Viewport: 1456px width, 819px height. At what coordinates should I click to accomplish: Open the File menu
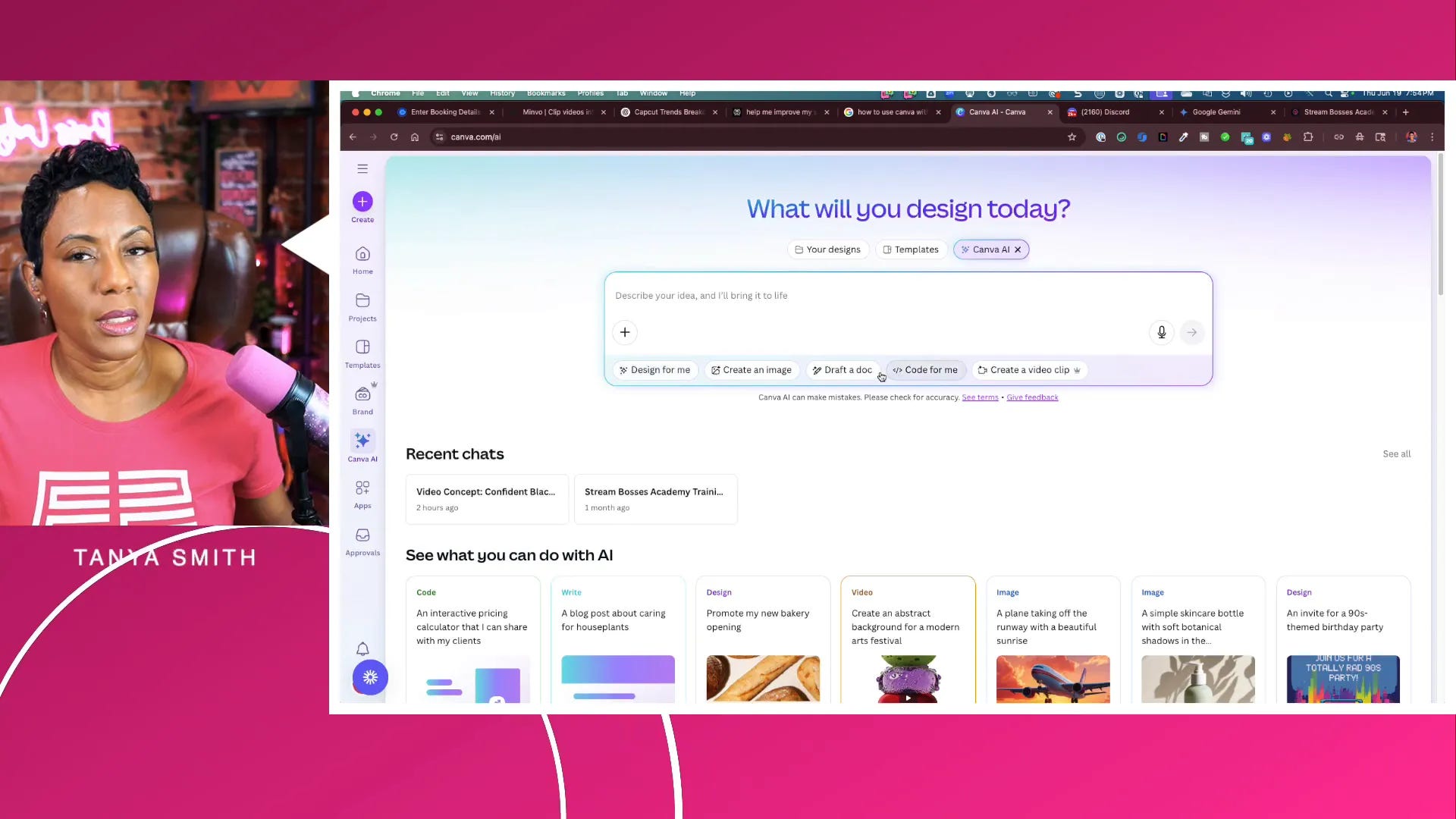pyautogui.click(x=418, y=93)
